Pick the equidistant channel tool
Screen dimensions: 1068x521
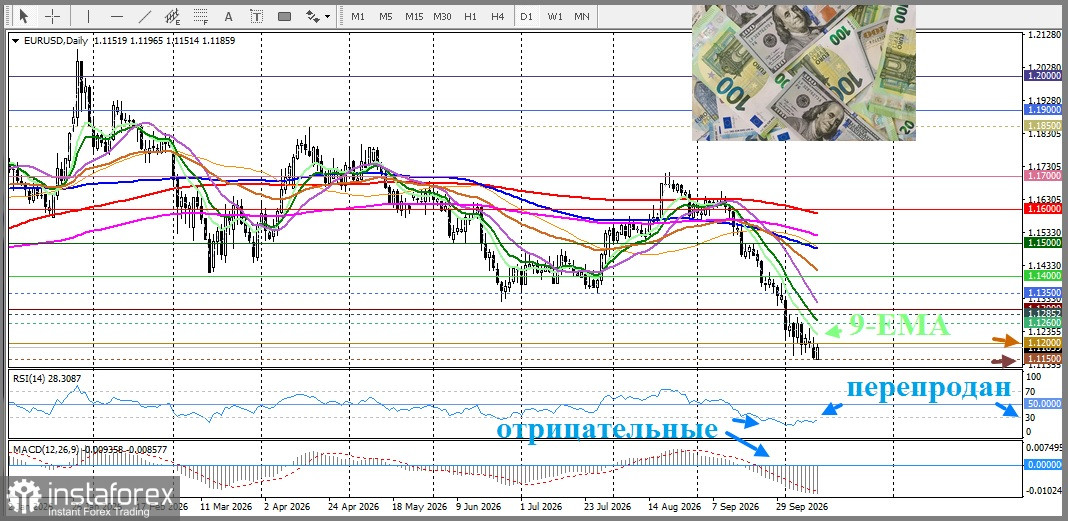[172, 16]
